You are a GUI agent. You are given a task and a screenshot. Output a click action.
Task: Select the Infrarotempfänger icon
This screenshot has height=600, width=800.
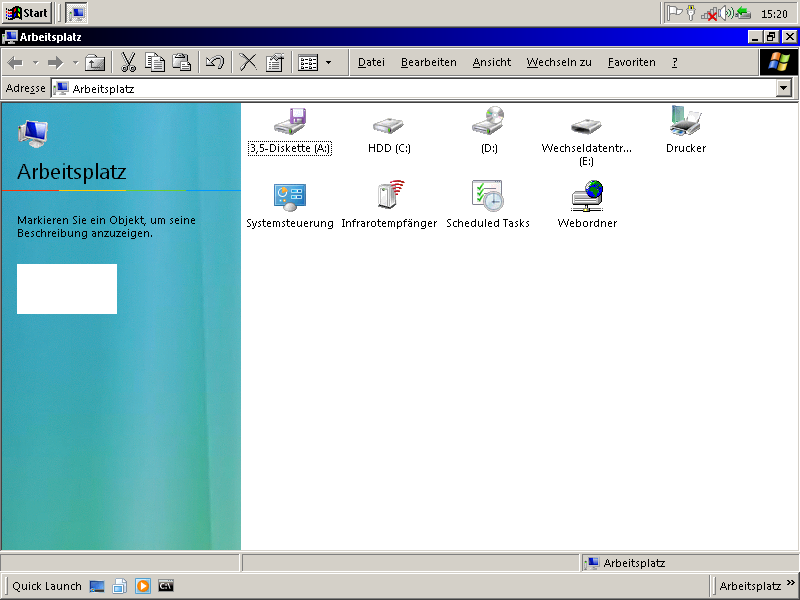coord(389,197)
